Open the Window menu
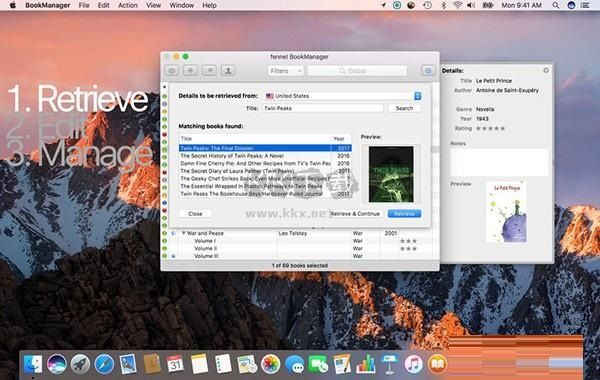This screenshot has width=600, height=380. tap(181, 5)
